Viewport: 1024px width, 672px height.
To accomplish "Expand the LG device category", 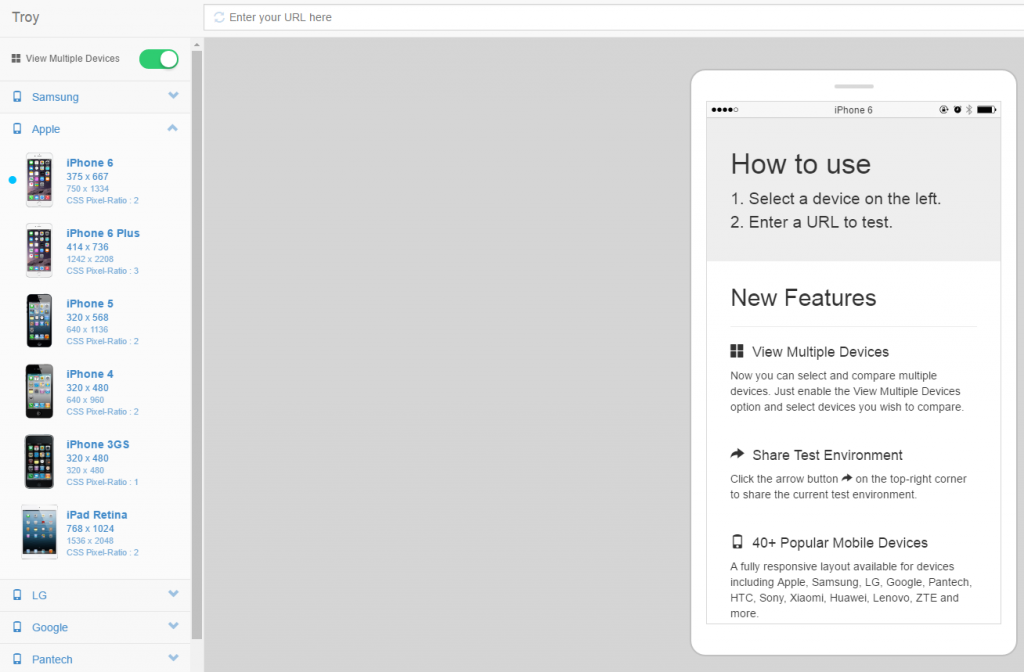I will pyautogui.click(x=173, y=594).
